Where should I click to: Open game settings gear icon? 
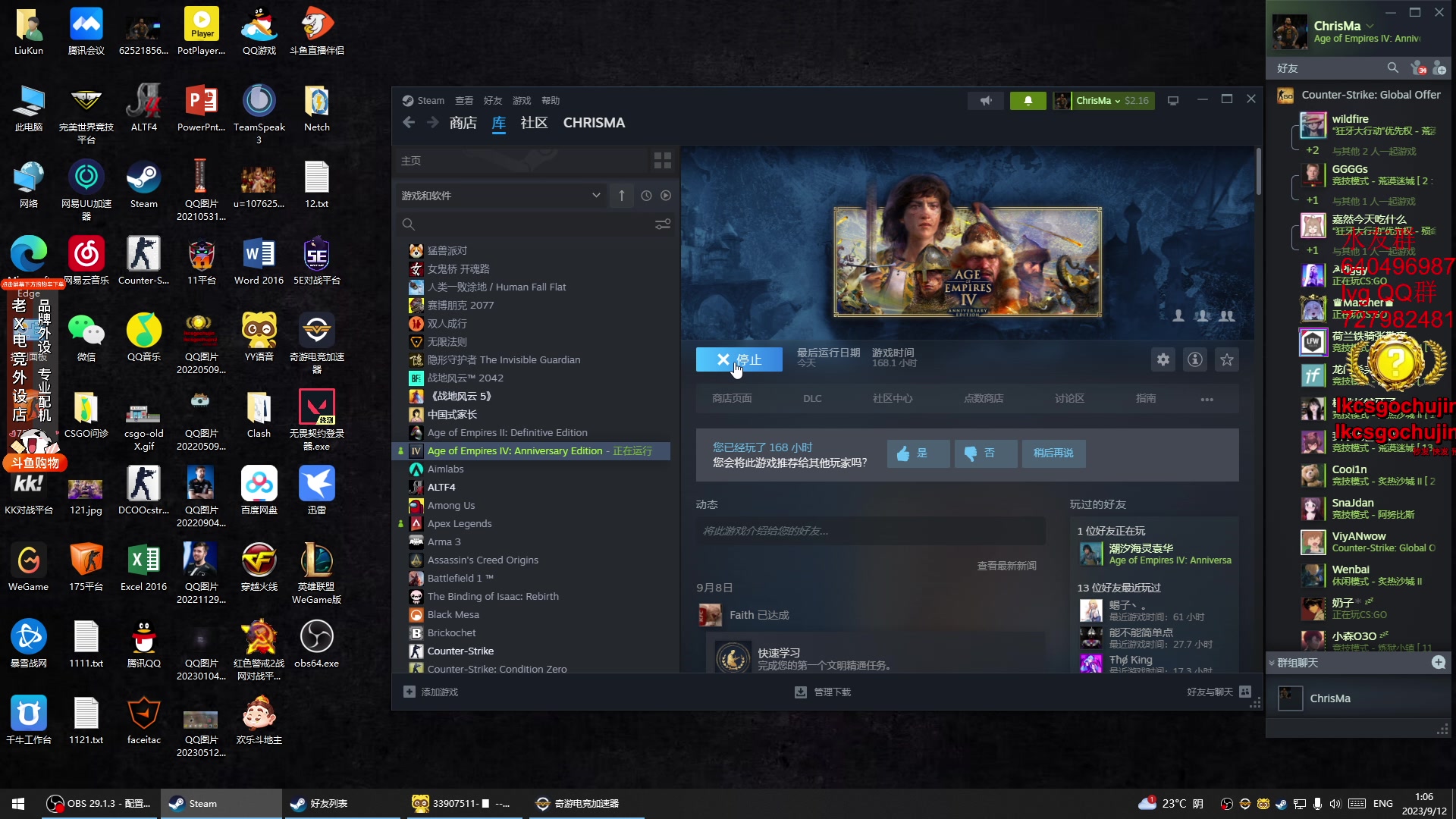pos(1163,359)
